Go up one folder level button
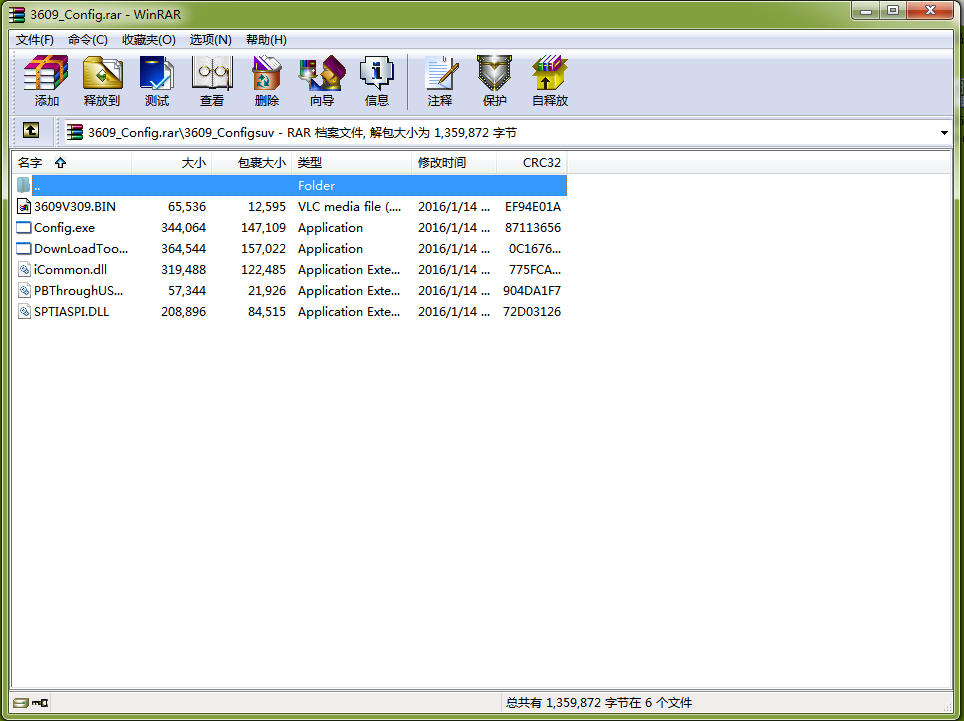 31,130
